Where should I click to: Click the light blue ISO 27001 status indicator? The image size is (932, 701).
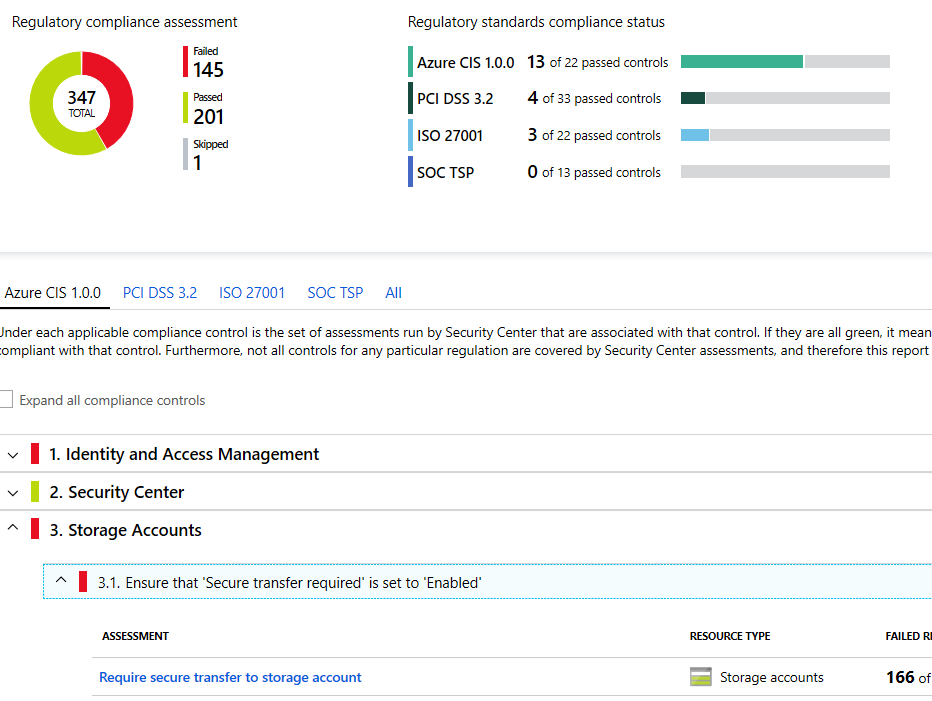(409, 135)
